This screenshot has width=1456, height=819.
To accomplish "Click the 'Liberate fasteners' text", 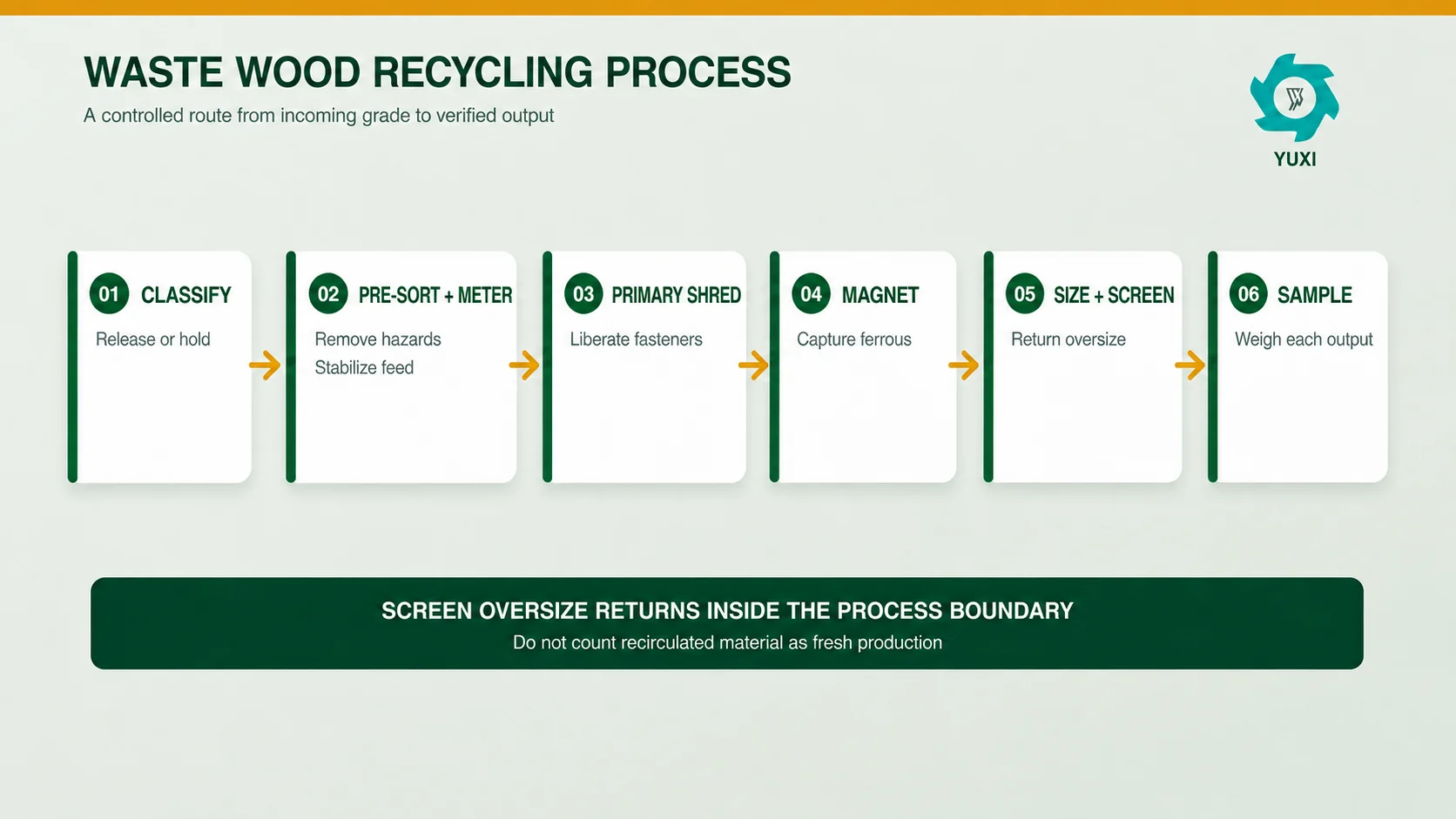I will (637, 339).
